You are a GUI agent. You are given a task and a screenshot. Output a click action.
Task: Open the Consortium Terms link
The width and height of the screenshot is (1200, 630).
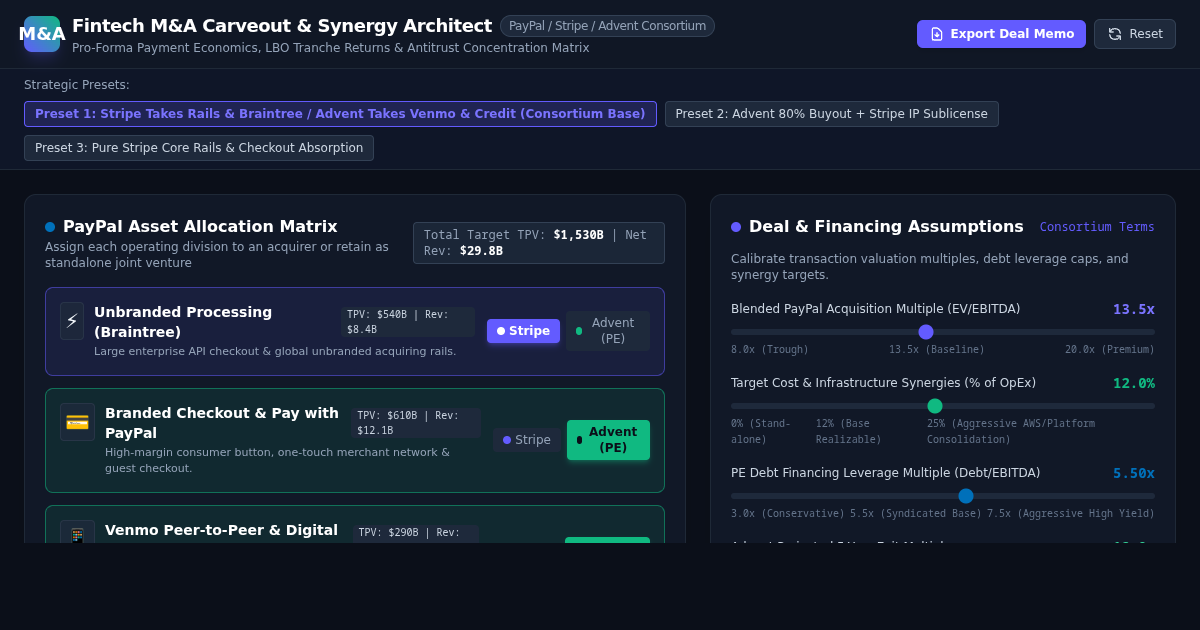click(1097, 227)
